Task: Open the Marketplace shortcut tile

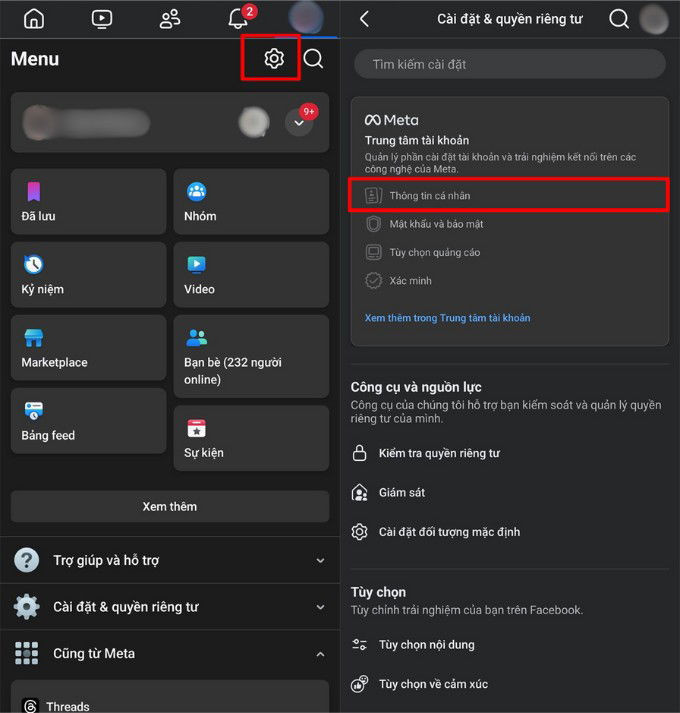Action: (88, 348)
